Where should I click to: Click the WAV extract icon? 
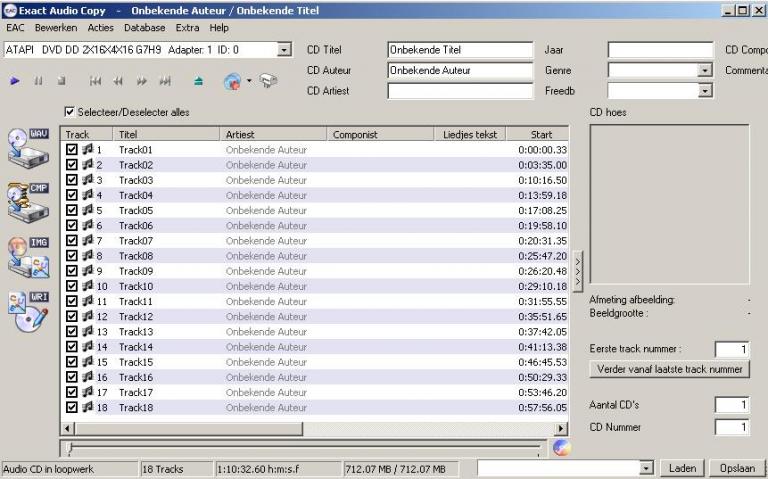point(28,147)
